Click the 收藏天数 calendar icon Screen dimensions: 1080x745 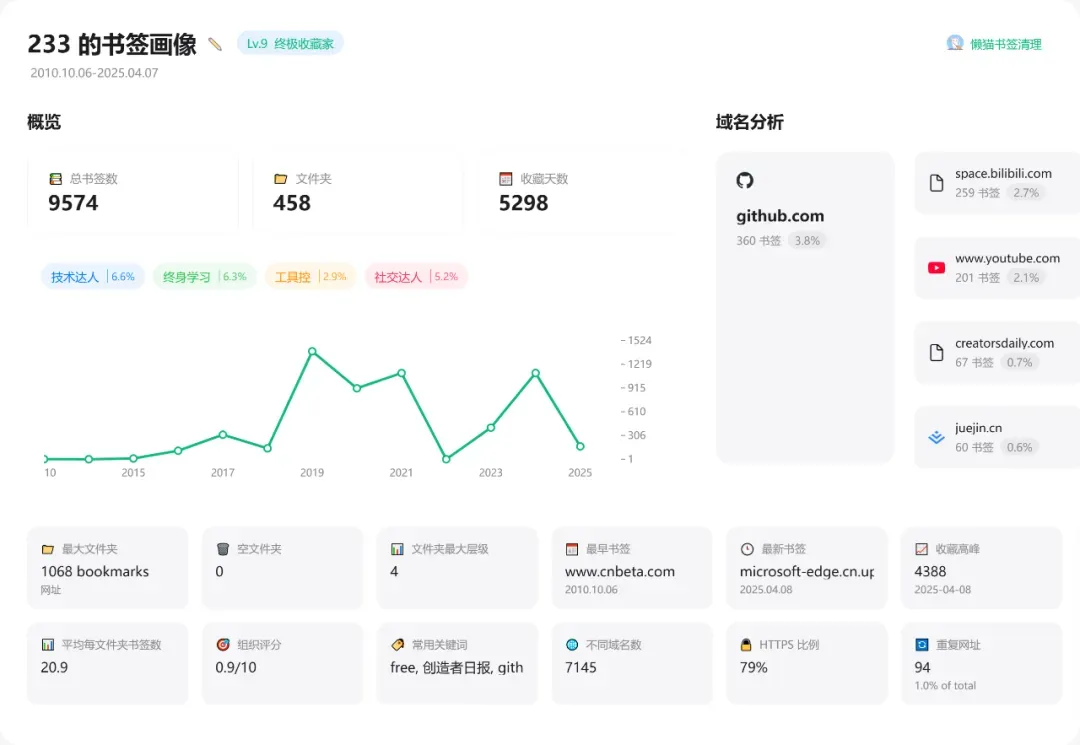506,179
